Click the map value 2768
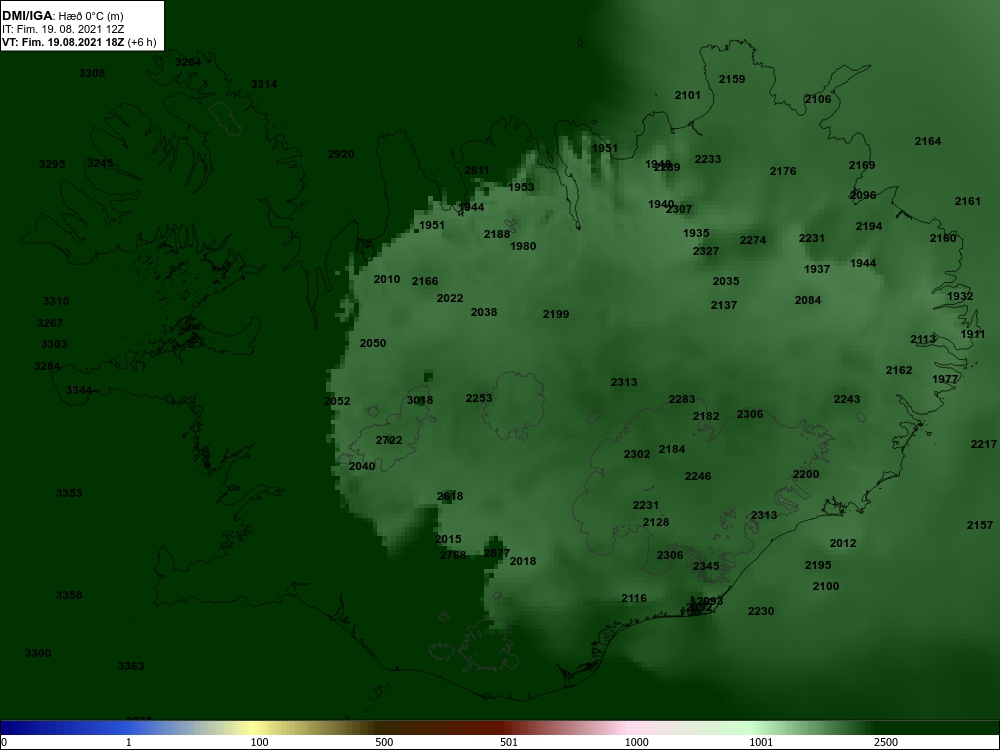The width and height of the screenshot is (1000, 750). 453,555
